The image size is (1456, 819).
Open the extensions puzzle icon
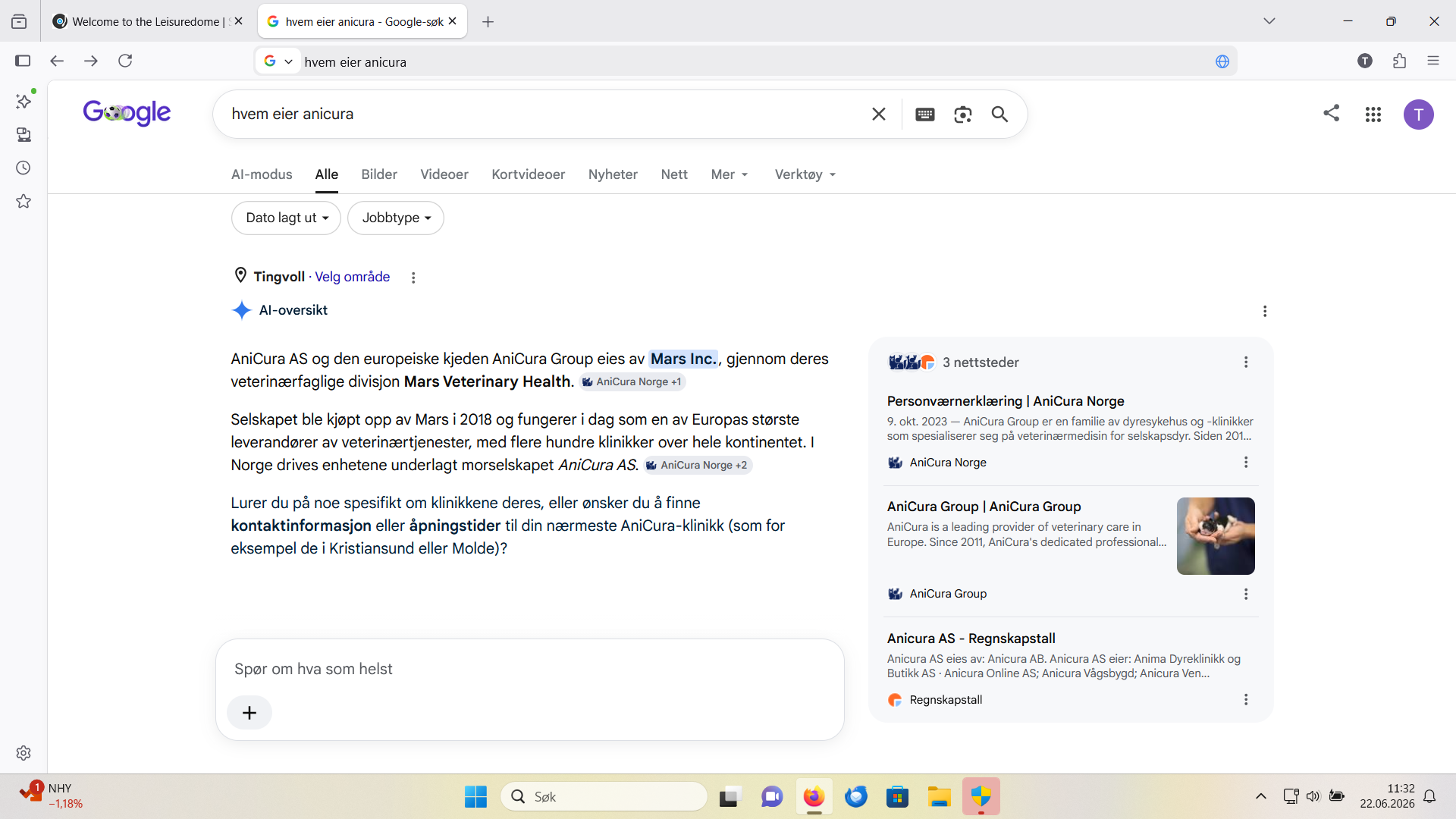coord(1400,61)
